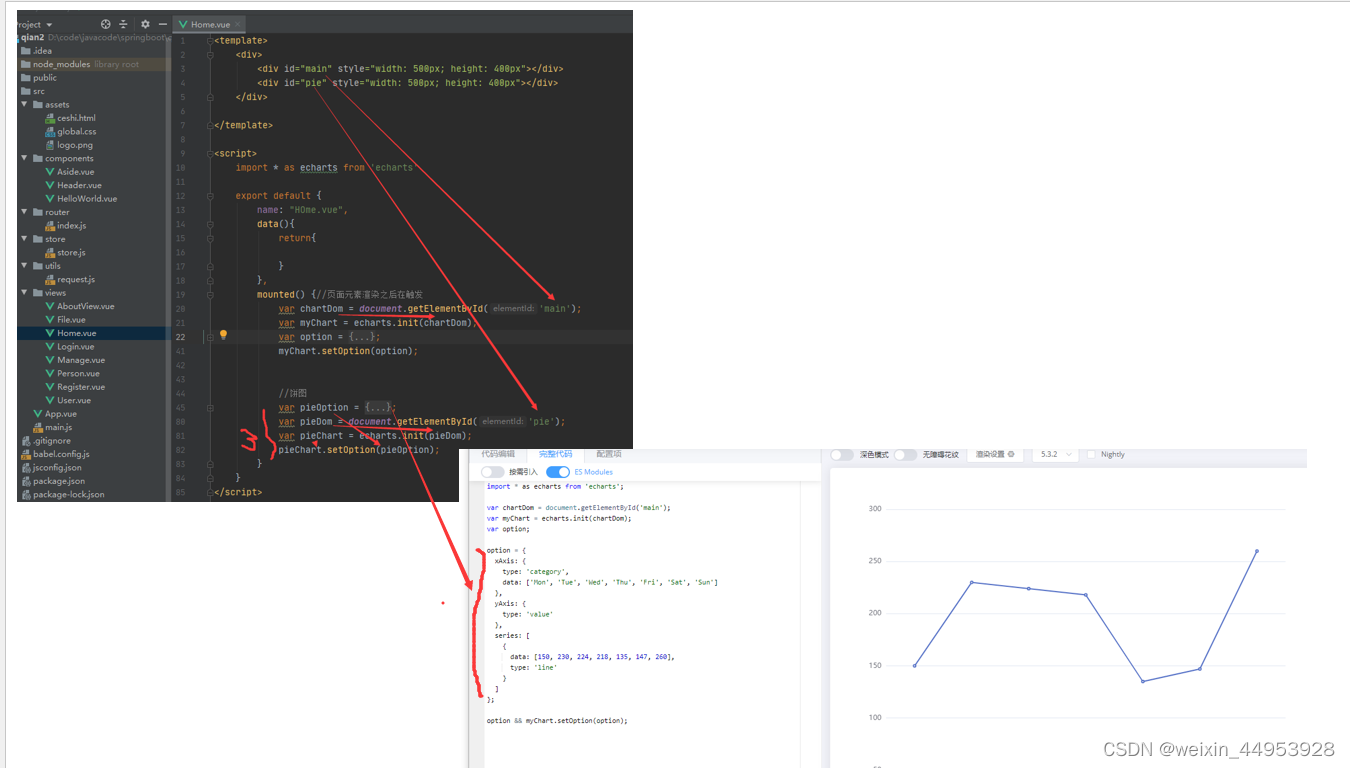Collapse the components folder
Viewport: 1350px width, 768px height.
pos(25,158)
